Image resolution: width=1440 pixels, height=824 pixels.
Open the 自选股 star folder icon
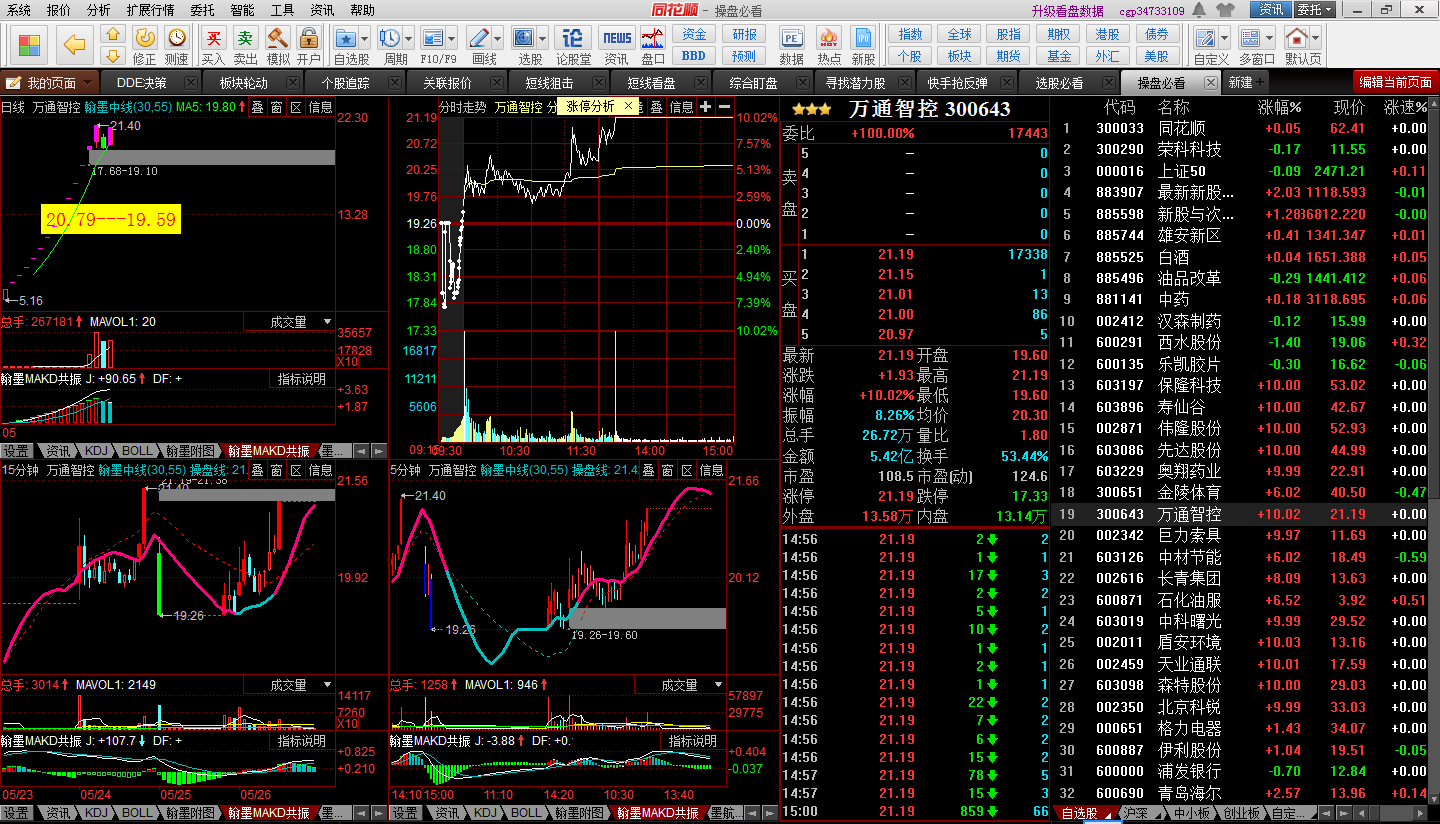[x=346, y=38]
